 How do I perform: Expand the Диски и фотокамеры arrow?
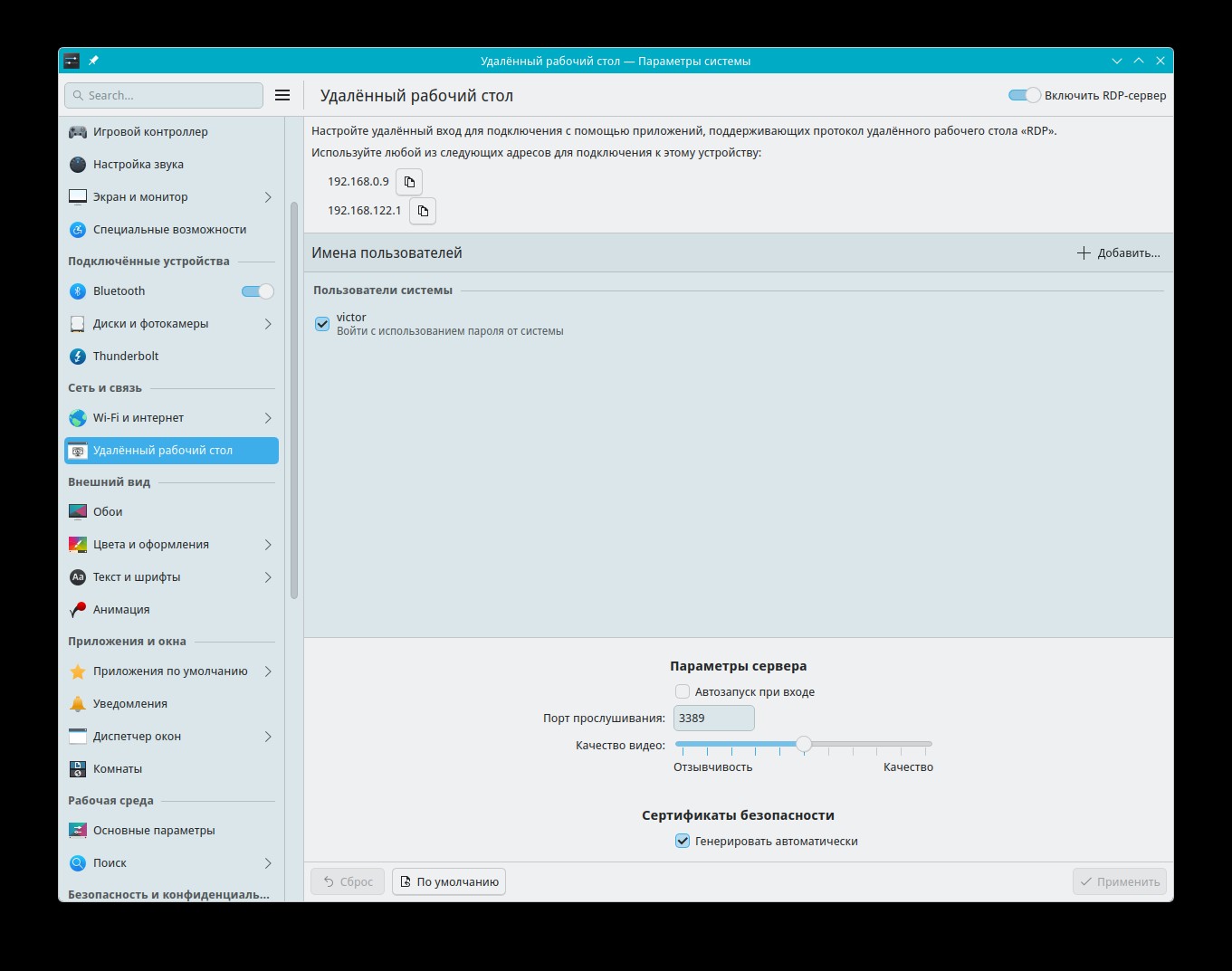pyautogui.click(x=268, y=324)
